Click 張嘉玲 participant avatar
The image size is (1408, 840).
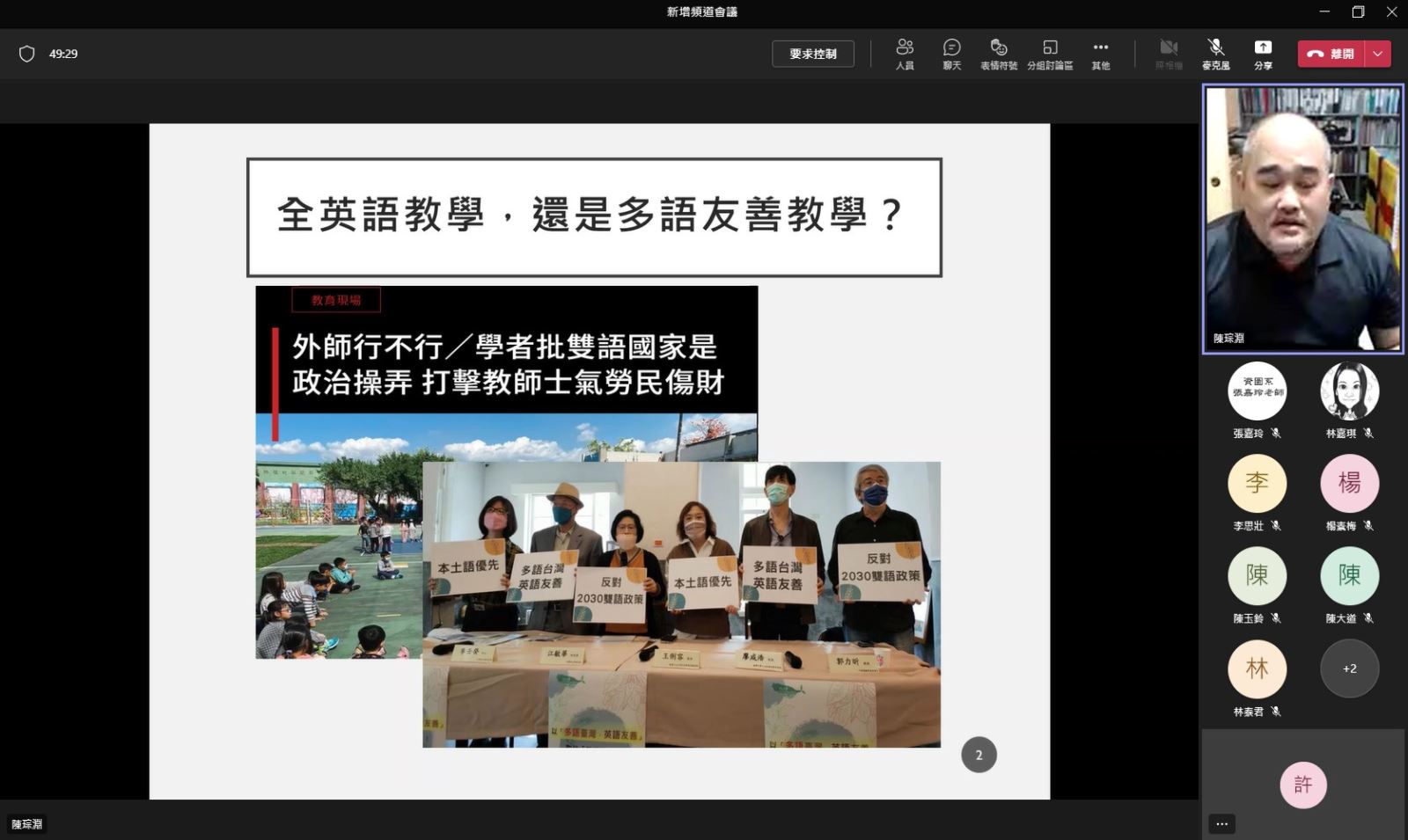pos(1257,391)
